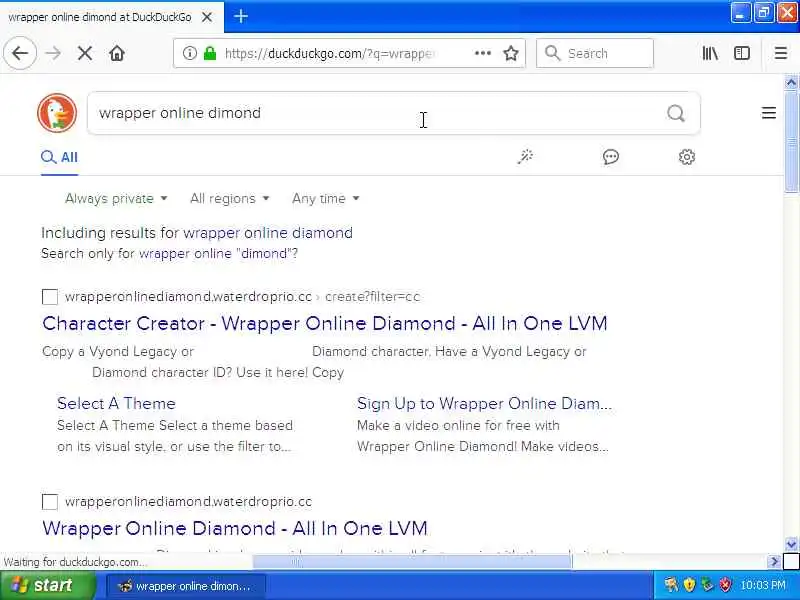
Task: Open the Firefox hamburger menu
Action: coord(781,53)
